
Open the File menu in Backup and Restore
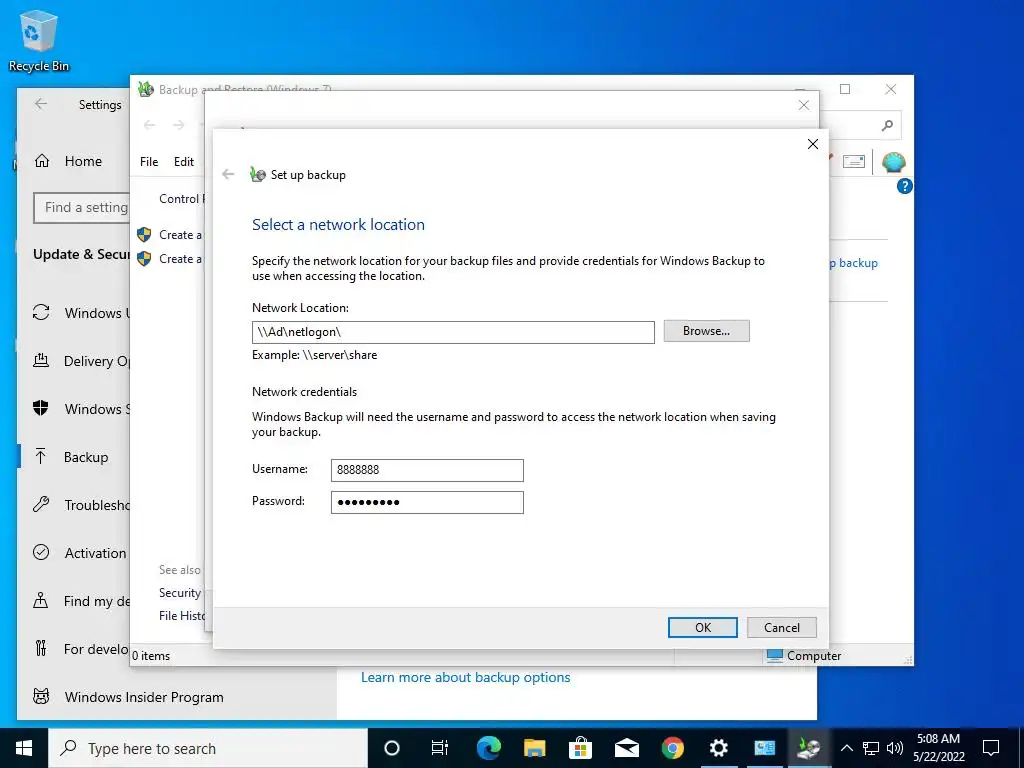click(x=149, y=161)
